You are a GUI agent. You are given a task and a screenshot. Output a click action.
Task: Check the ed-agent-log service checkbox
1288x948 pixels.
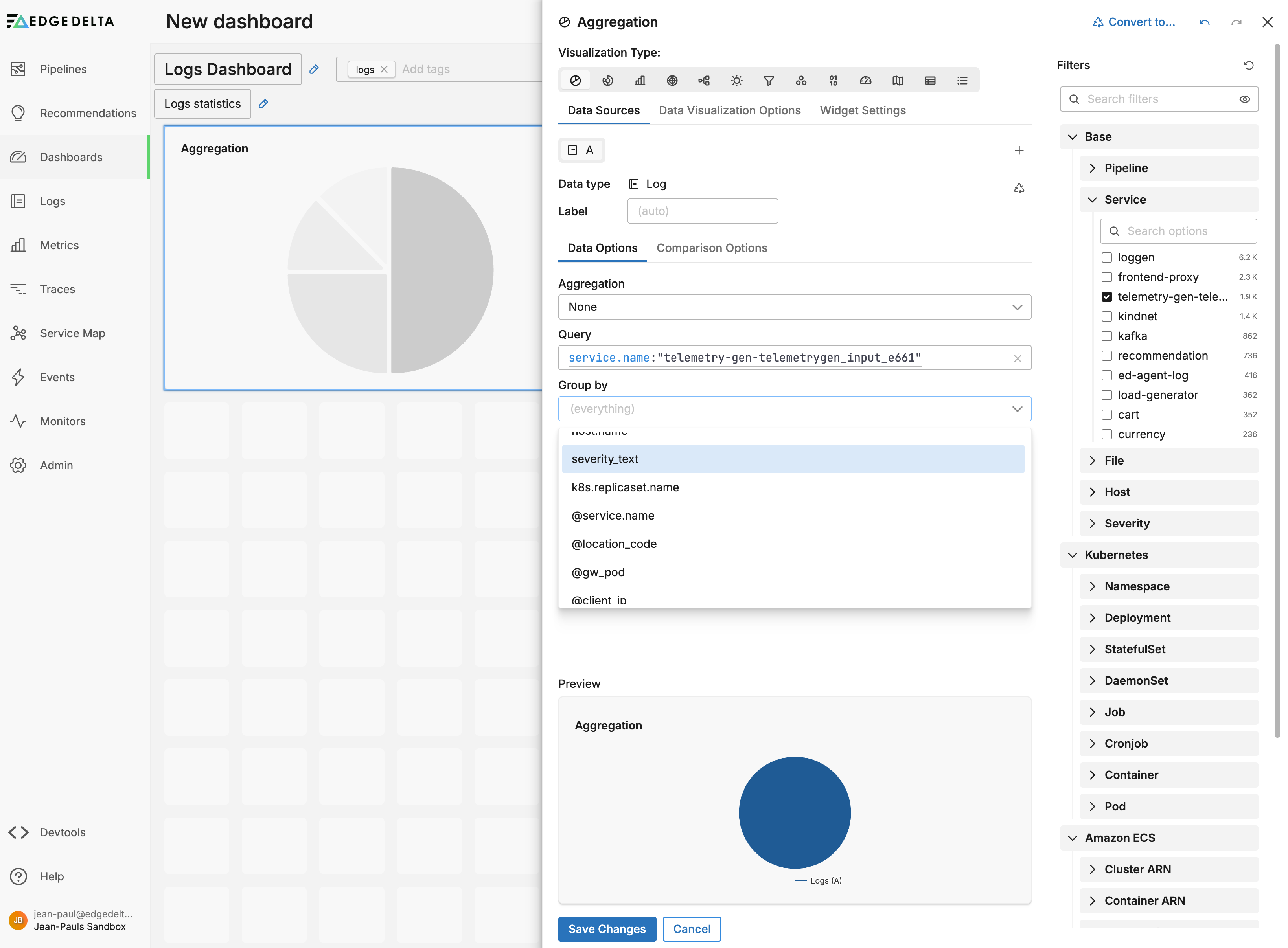[1107, 375]
